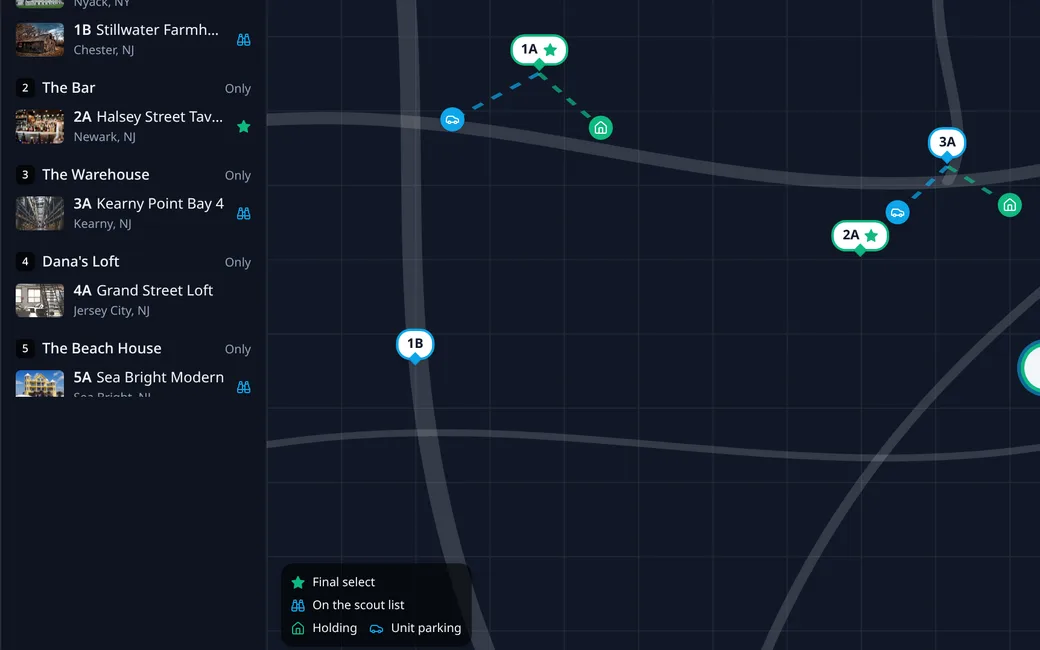
Task: Click the "Kearny, NJ" address text
Action: coord(102,224)
